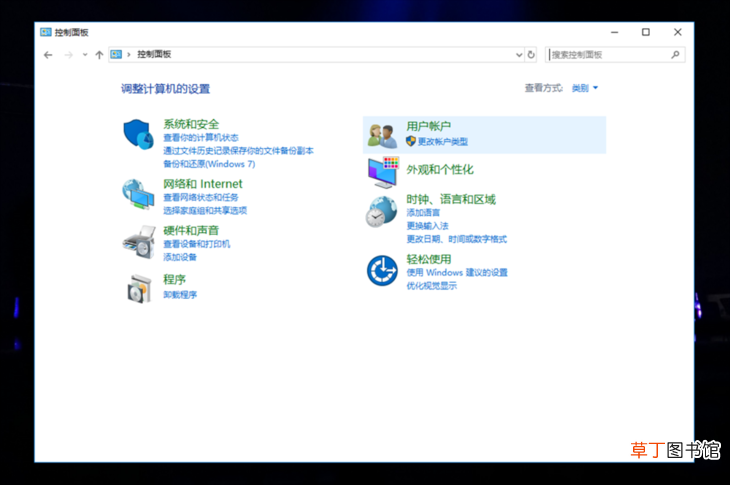Click the shield icon beside 更改帐户类型

[x=411, y=141]
